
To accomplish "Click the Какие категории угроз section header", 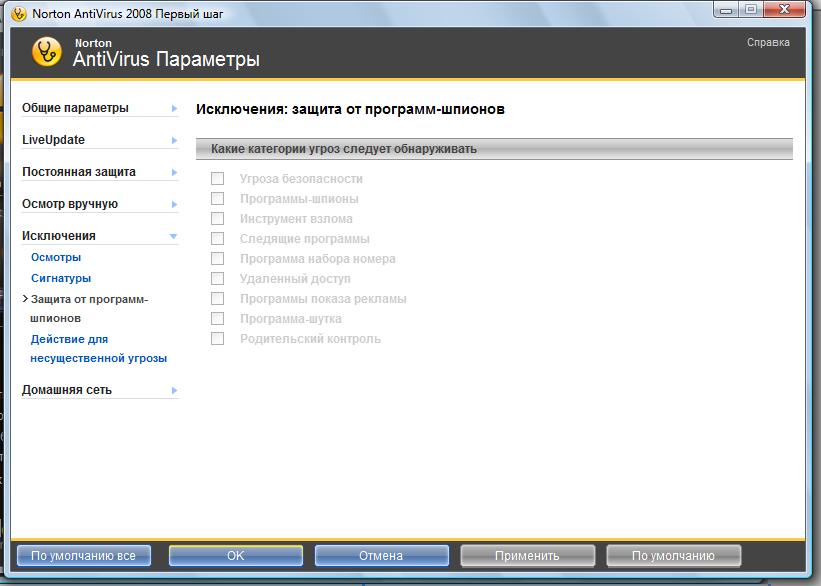I will [x=494, y=149].
